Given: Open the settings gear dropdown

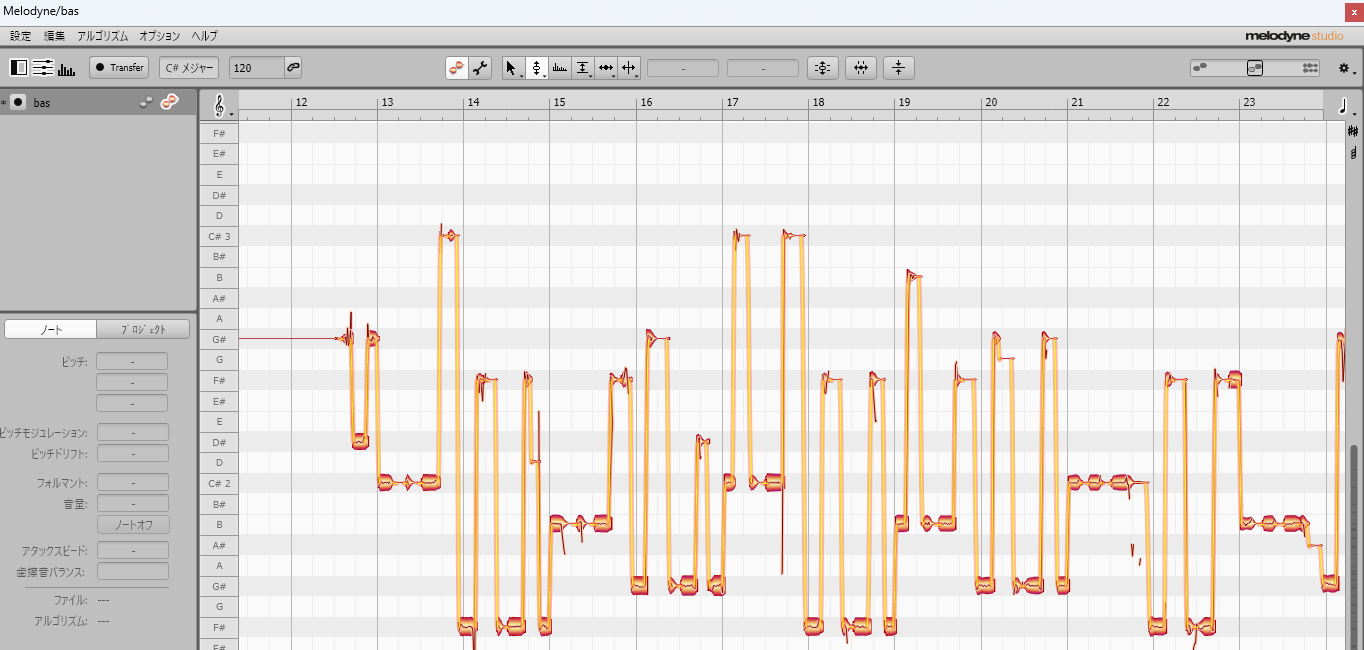Looking at the screenshot, I should 1344,67.
